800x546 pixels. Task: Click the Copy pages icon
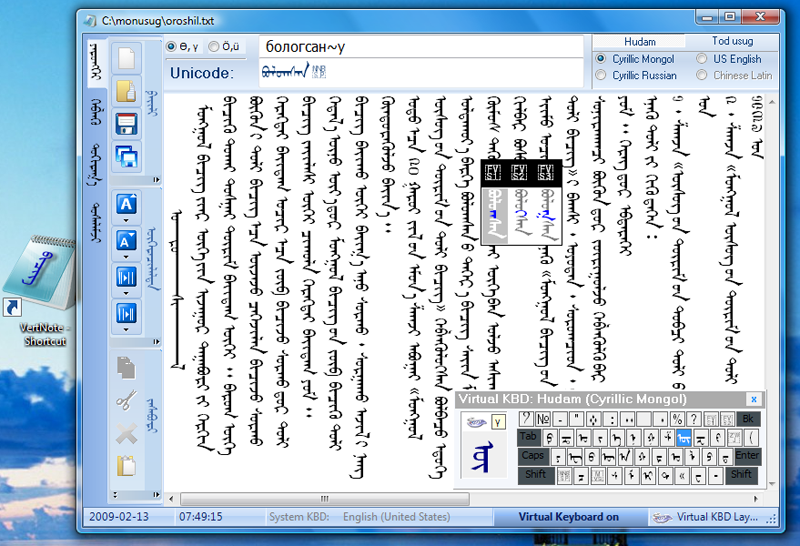(x=126, y=367)
